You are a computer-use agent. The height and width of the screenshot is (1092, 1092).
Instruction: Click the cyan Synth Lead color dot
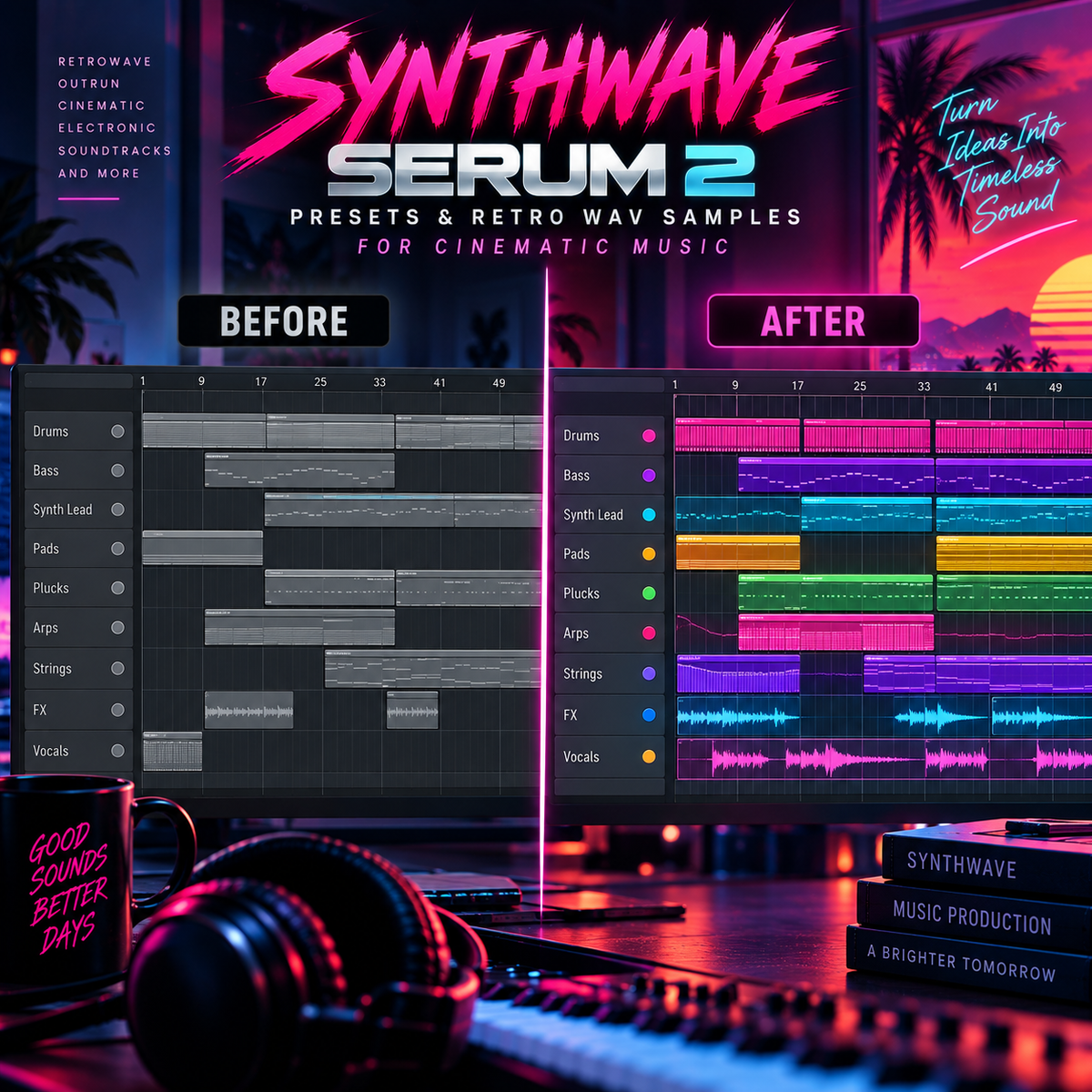649,514
